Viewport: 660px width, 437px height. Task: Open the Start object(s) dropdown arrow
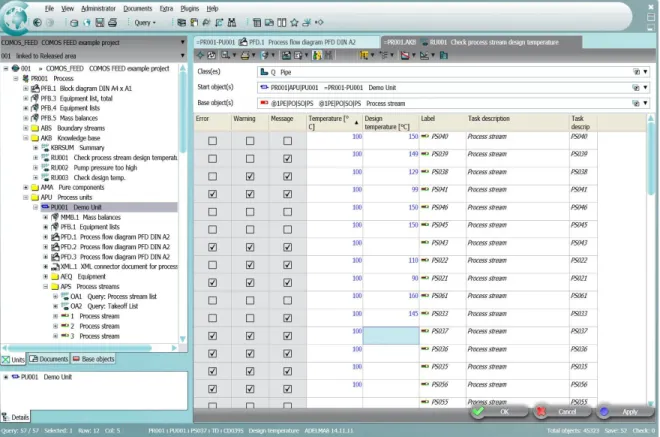click(645, 88)
